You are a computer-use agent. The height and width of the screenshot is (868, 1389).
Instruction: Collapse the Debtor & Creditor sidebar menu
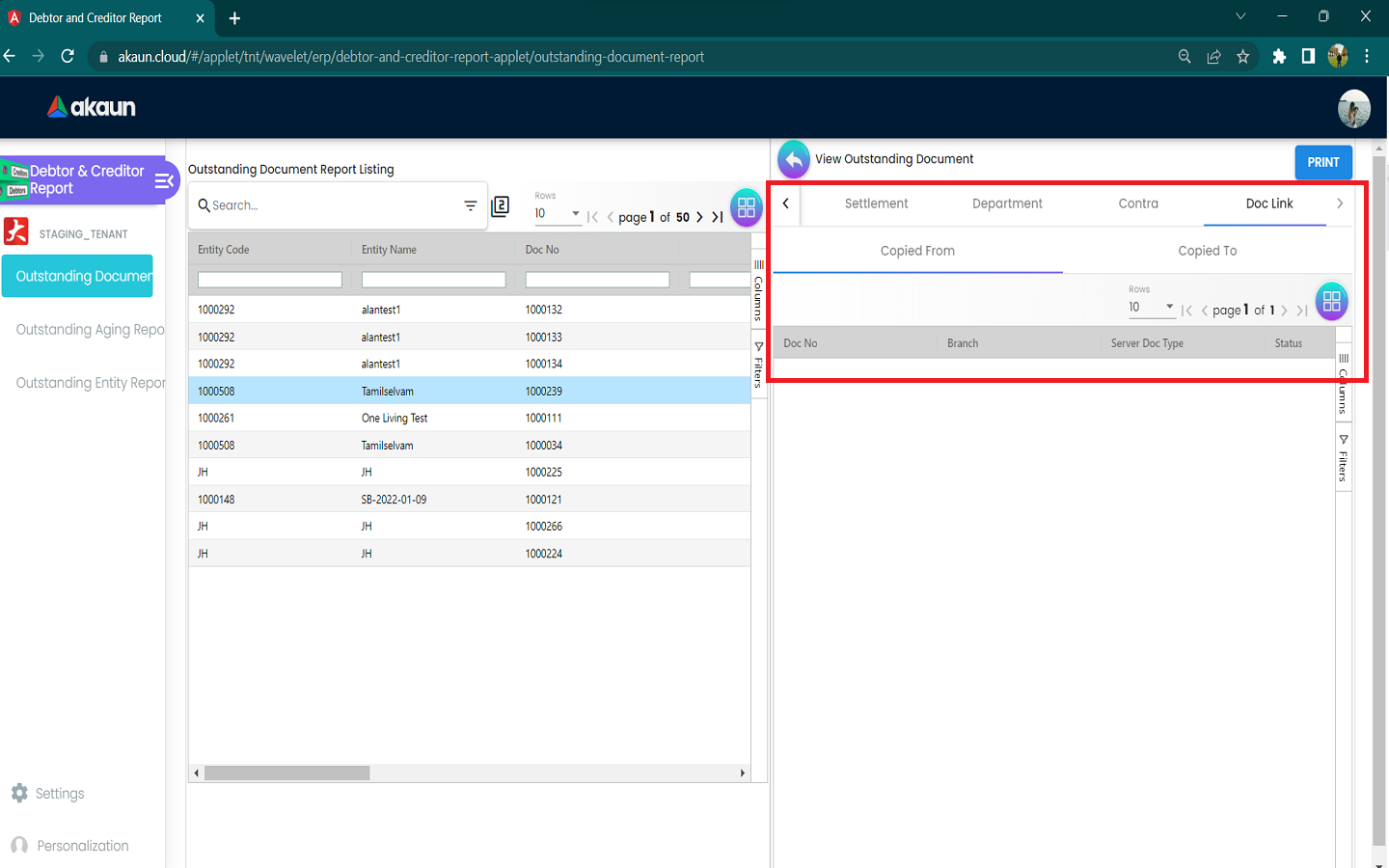click(x=164, y=180)
